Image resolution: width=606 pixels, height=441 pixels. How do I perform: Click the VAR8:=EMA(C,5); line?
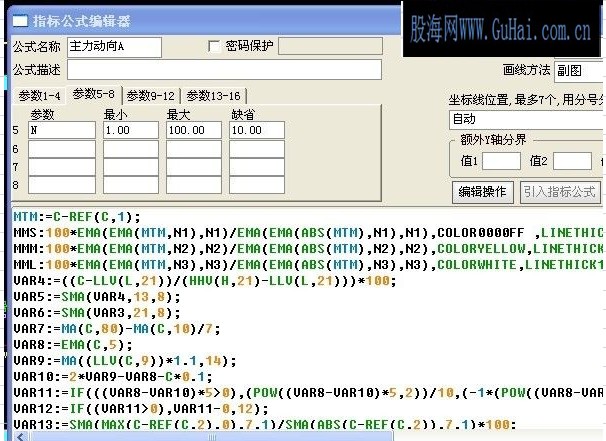tap(73, 345)
